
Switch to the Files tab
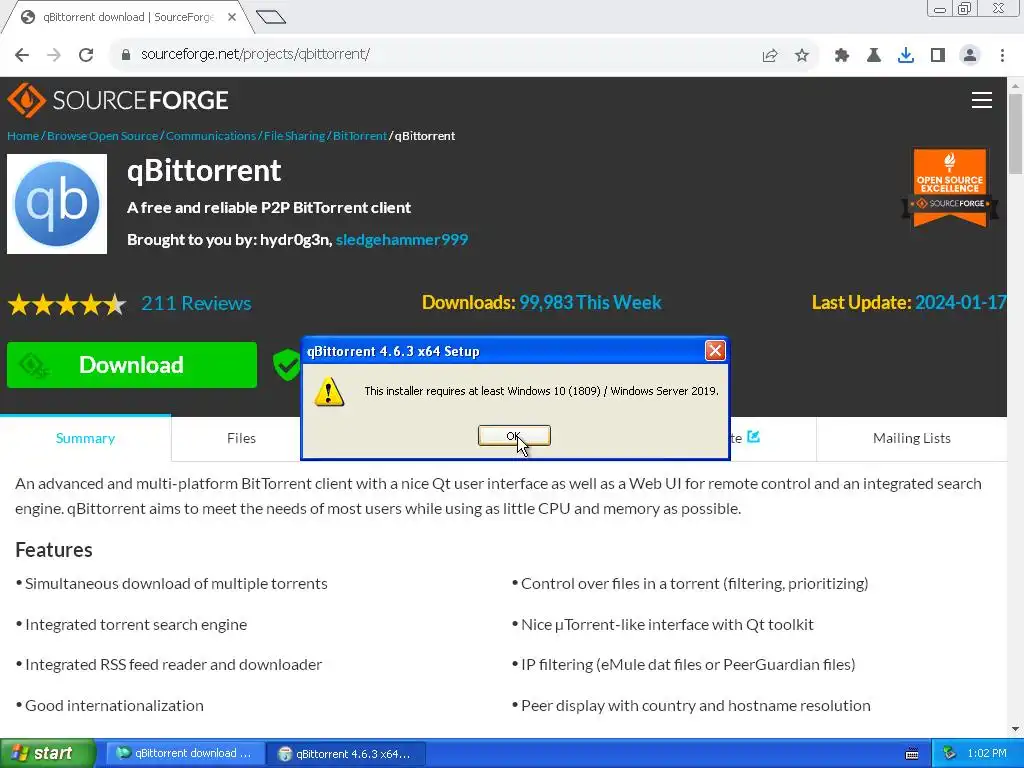pos(241,438)
